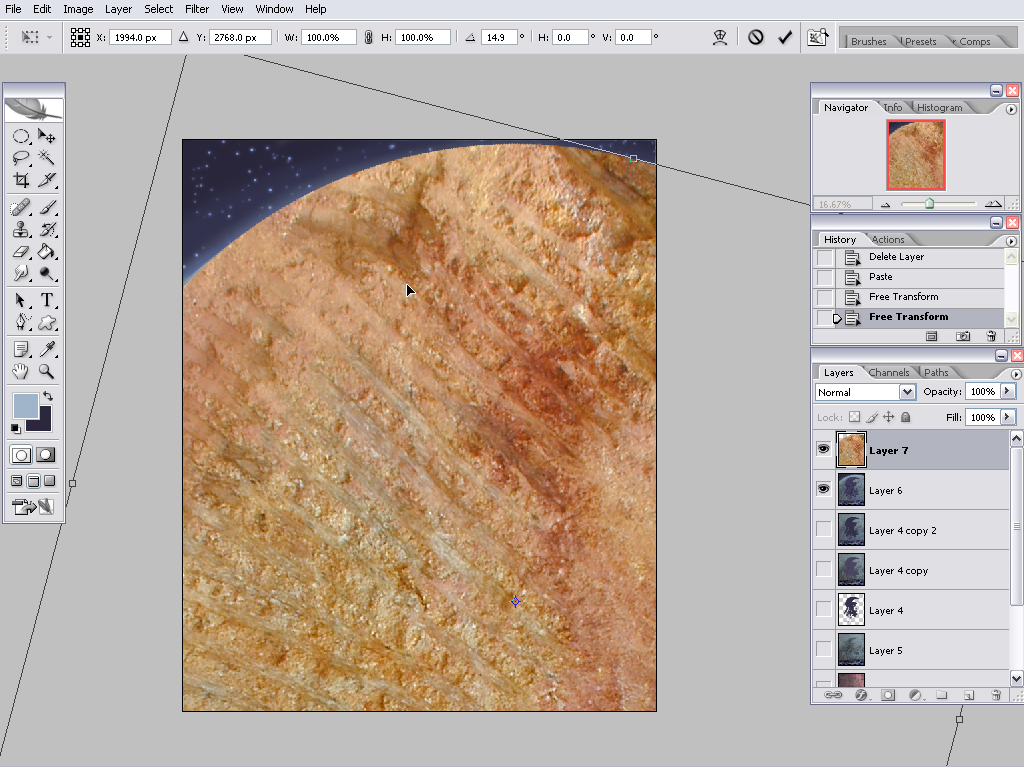Image resolution: width=1024 pixels, height=768 pixels.
Task: Select the Lasso tool
Action: click(21, 157)
